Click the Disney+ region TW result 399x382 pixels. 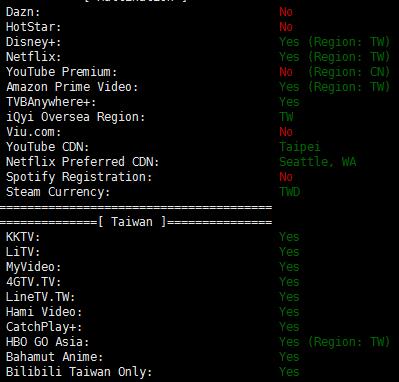[x=334, y=42]
